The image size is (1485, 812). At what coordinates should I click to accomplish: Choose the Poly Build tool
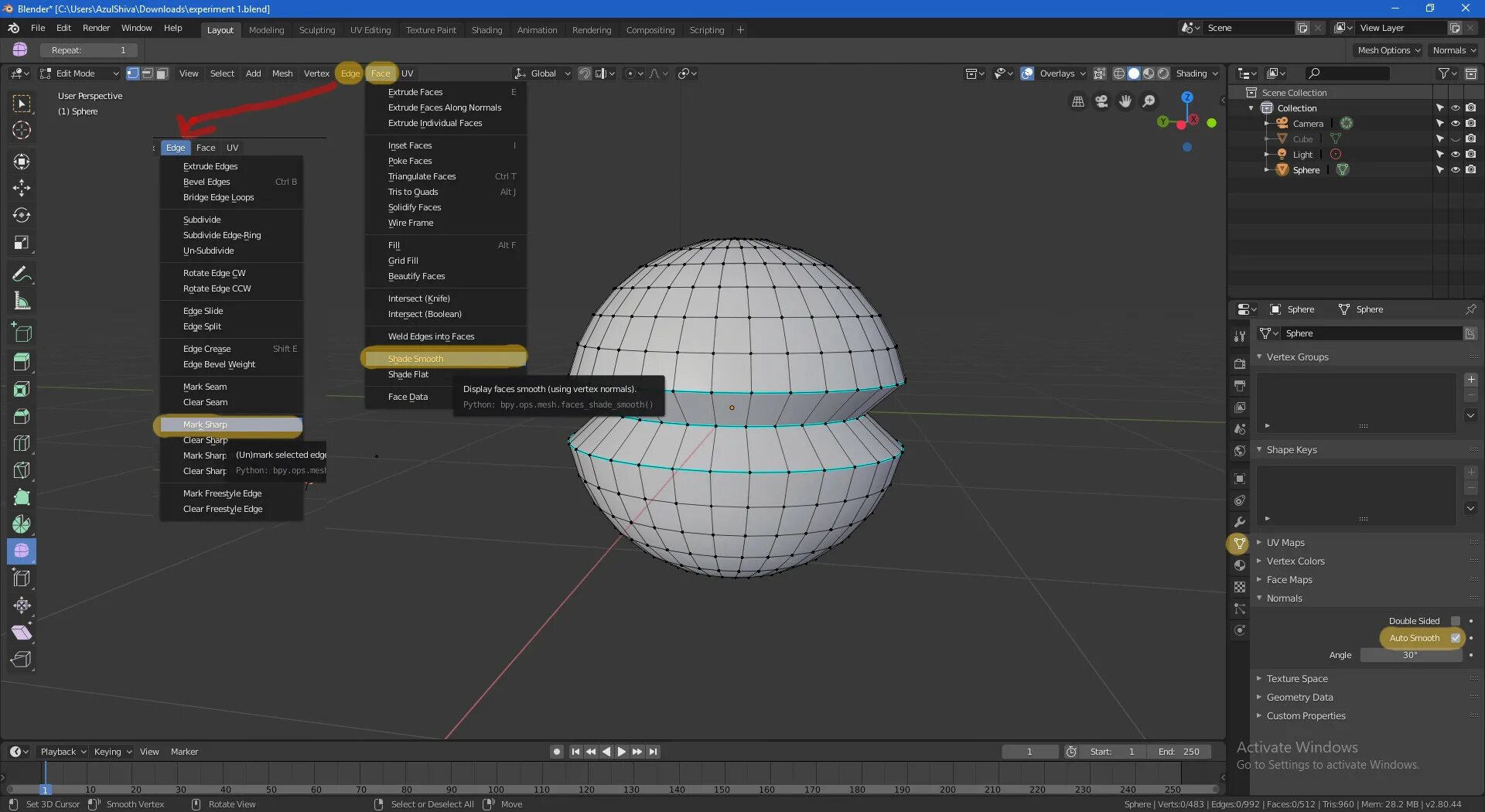point(22,497)
